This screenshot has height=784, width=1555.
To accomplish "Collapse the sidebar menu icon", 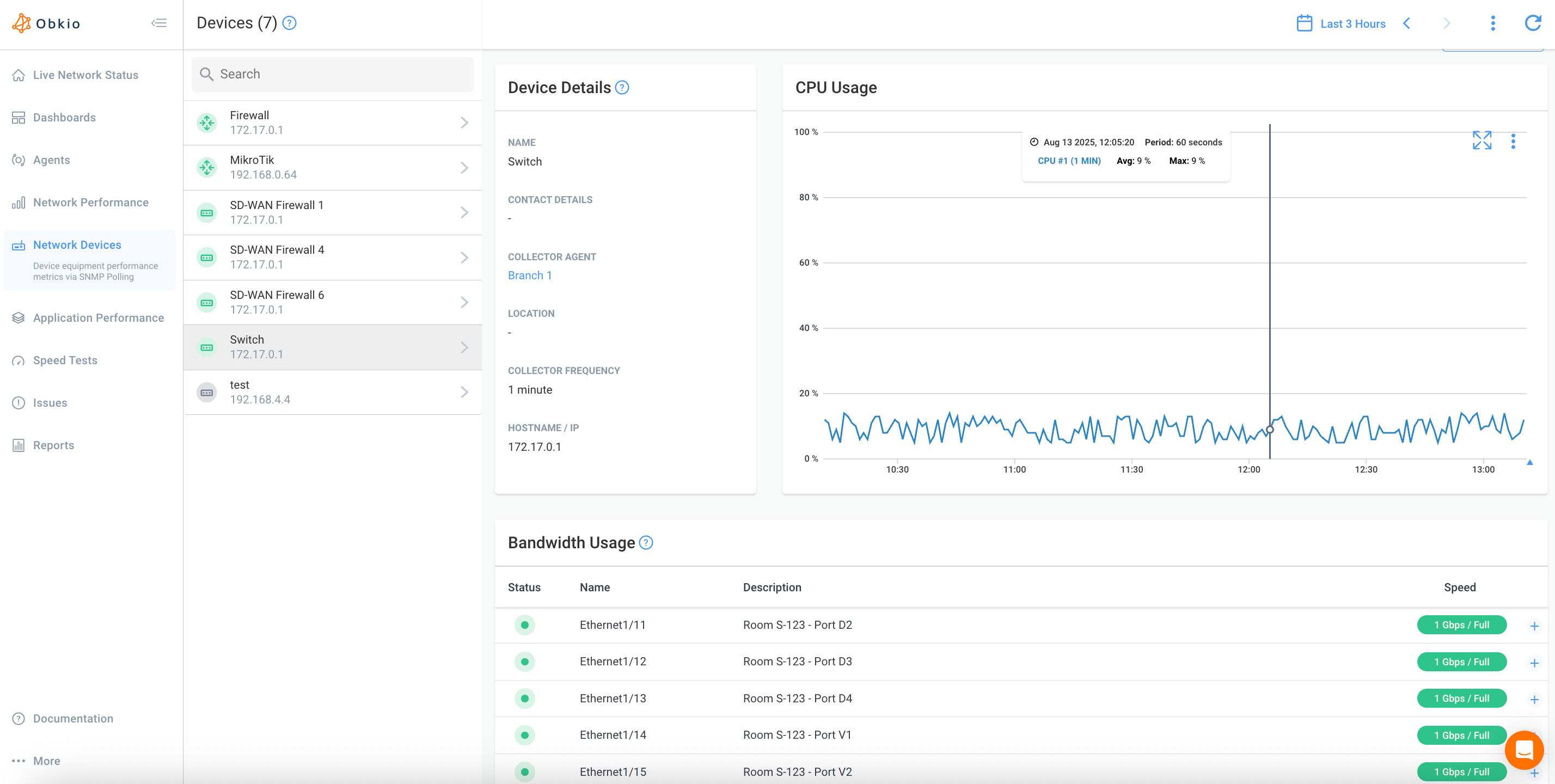I will point(159,23).
